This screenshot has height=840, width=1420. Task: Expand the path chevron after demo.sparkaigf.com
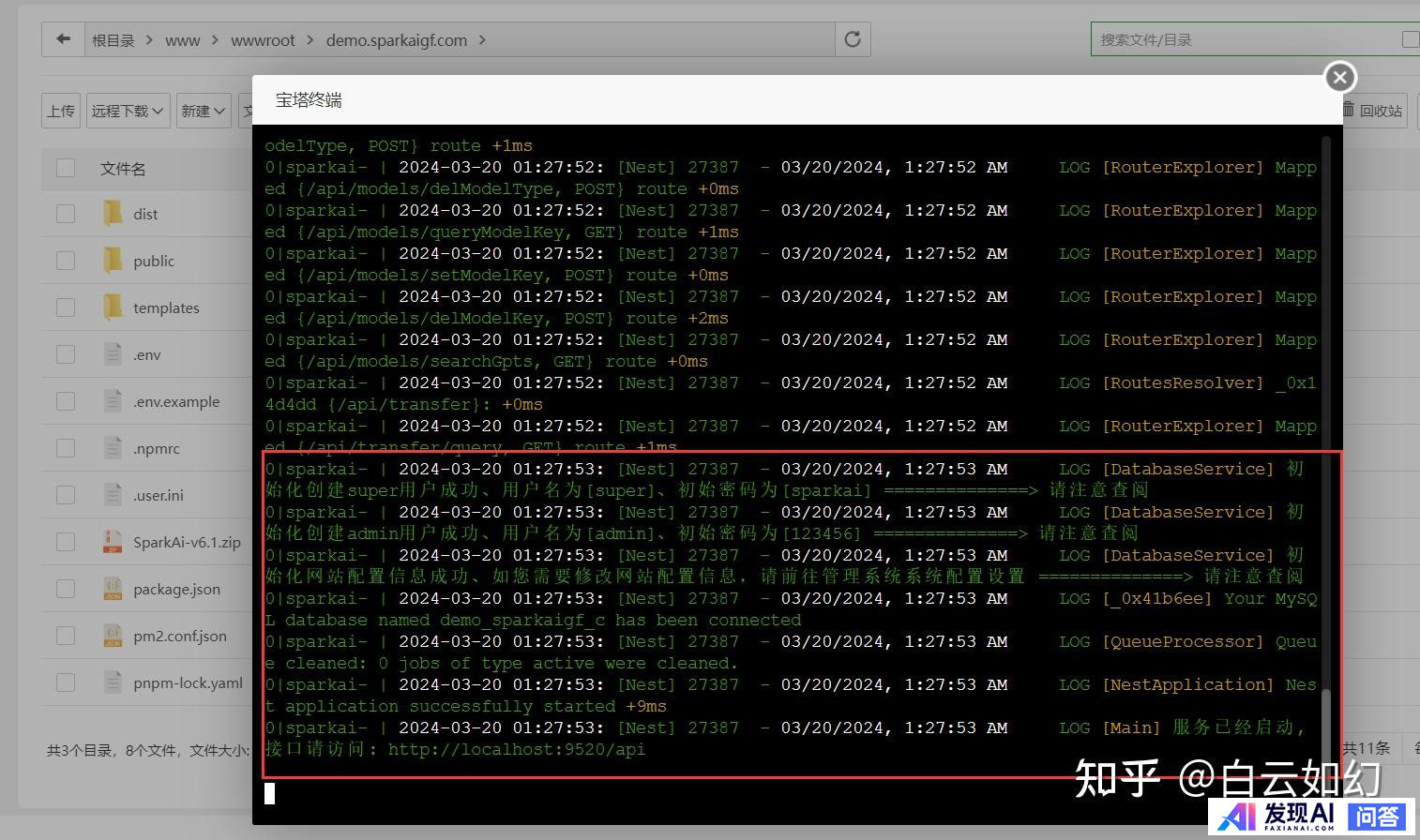coord(483,40)
